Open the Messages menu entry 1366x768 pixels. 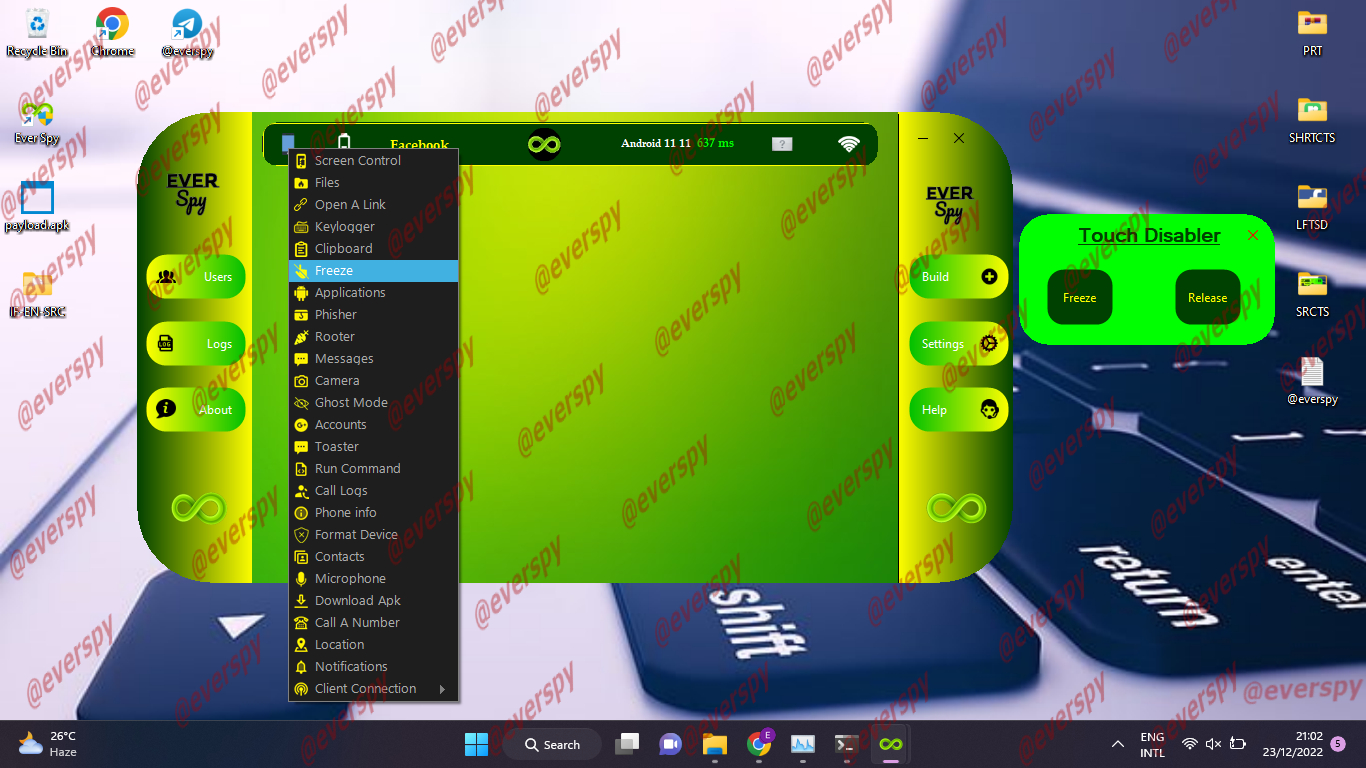click(x=373, y=359)
